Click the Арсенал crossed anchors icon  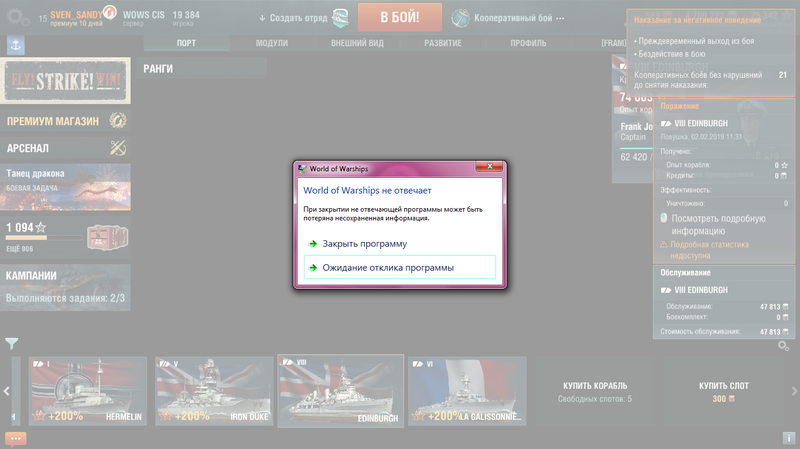coord(118,148)
